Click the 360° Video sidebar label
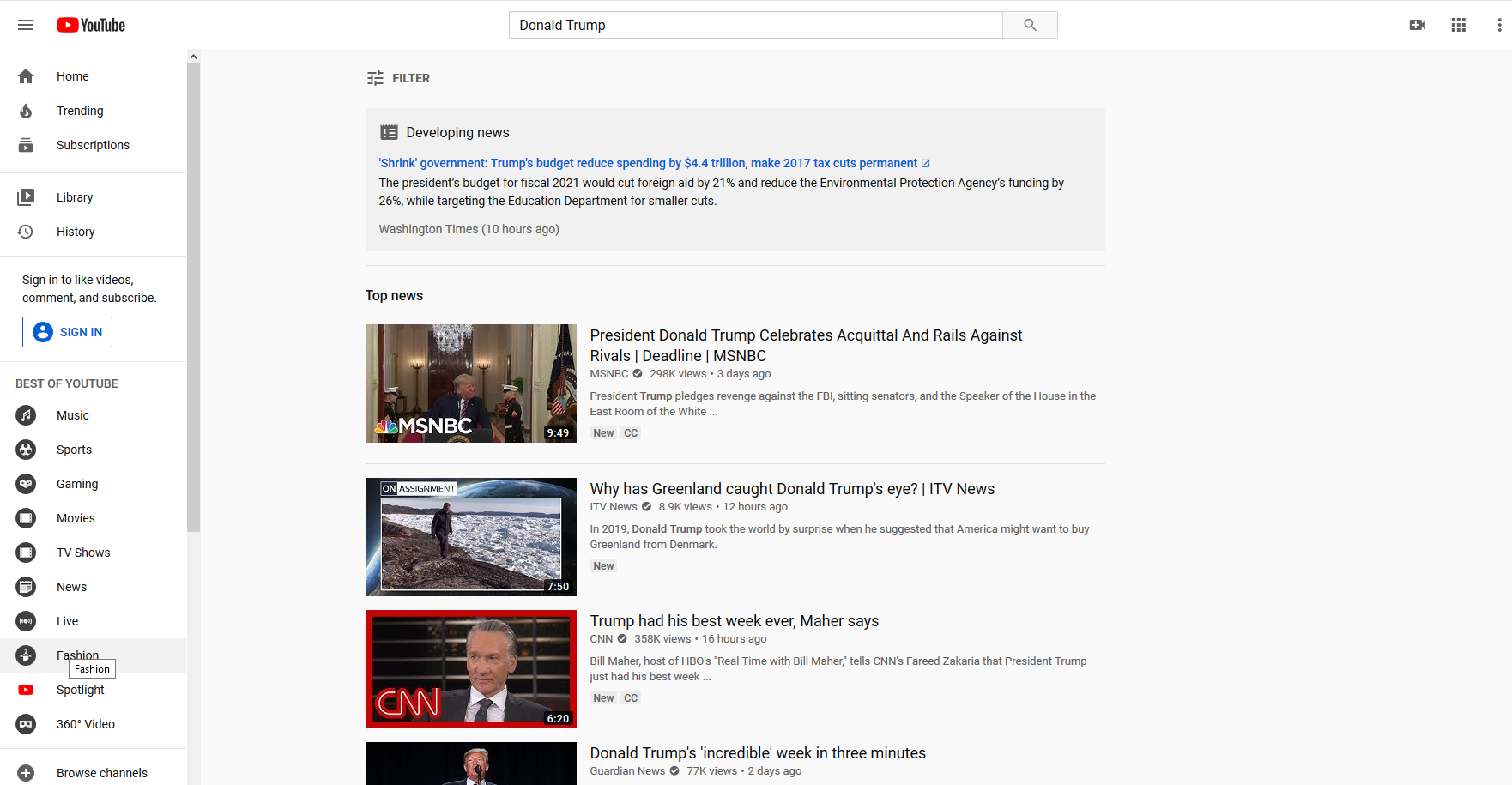The image size is (1512, 785). [x=86, y=724]
